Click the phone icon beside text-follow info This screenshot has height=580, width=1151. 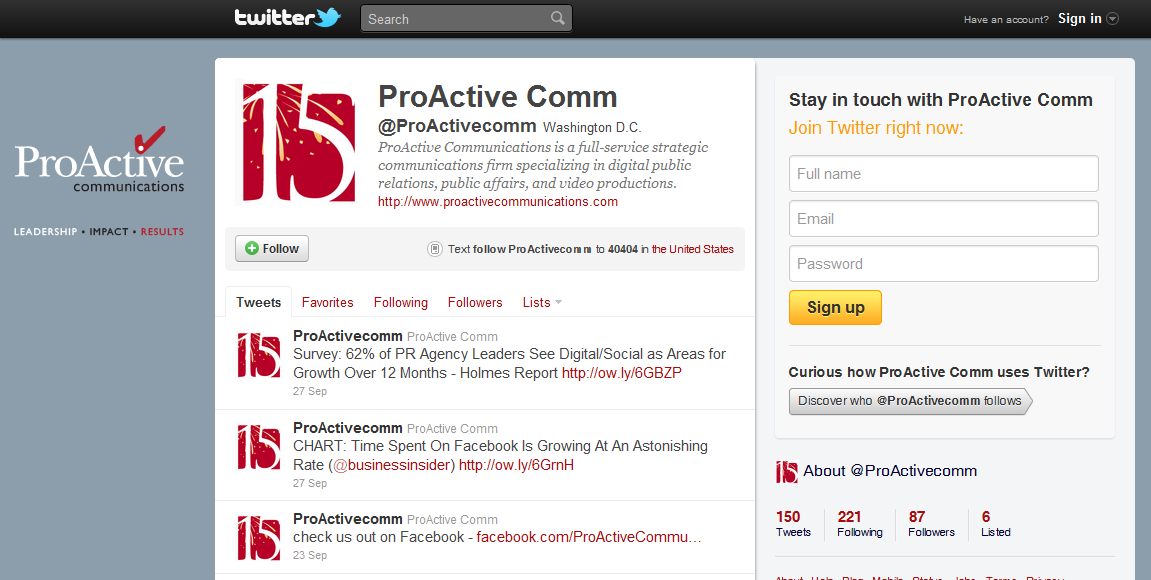pyautogui.click(x=434, y=249)
